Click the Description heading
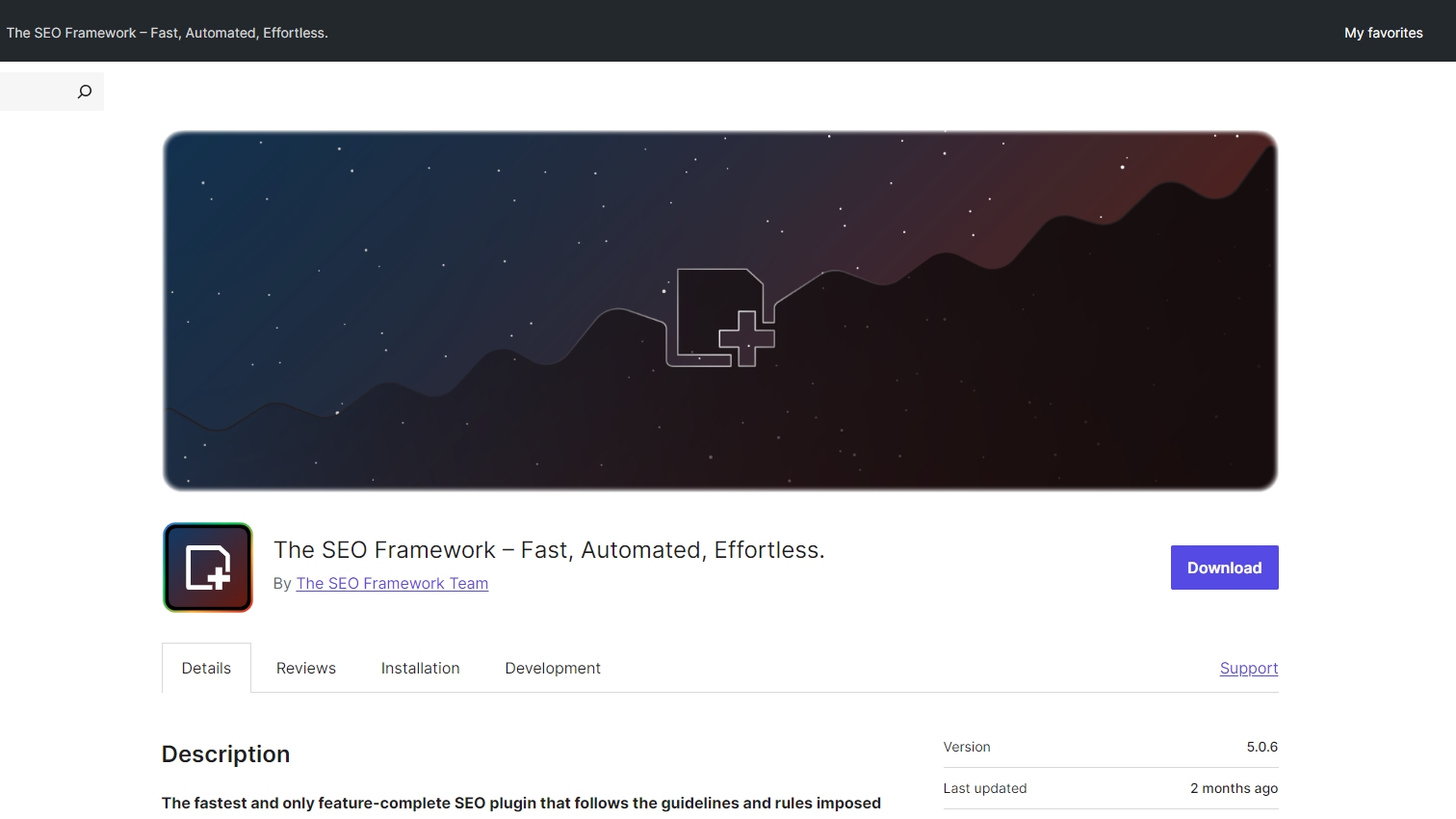Screen dimensions: 1456x819 pos(225,754)
